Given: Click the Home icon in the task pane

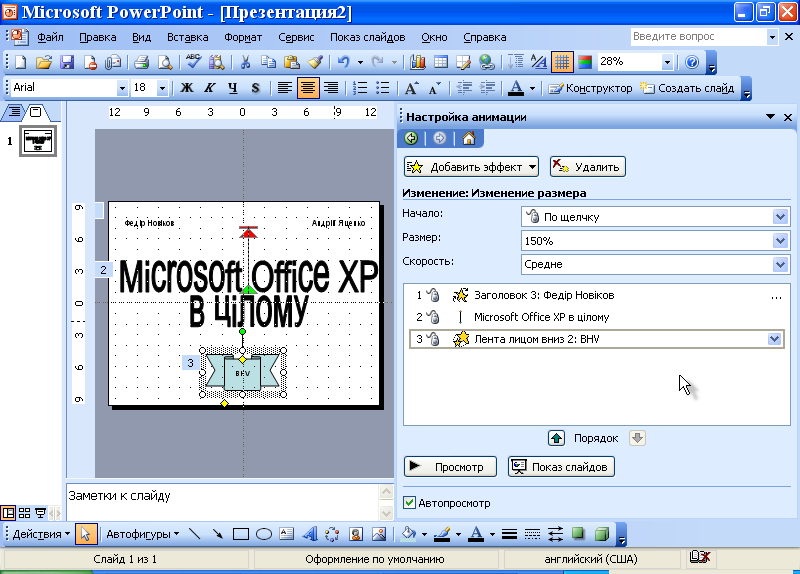Looking at the screenshot, I should pyautogui.click(x=469, y=138).
